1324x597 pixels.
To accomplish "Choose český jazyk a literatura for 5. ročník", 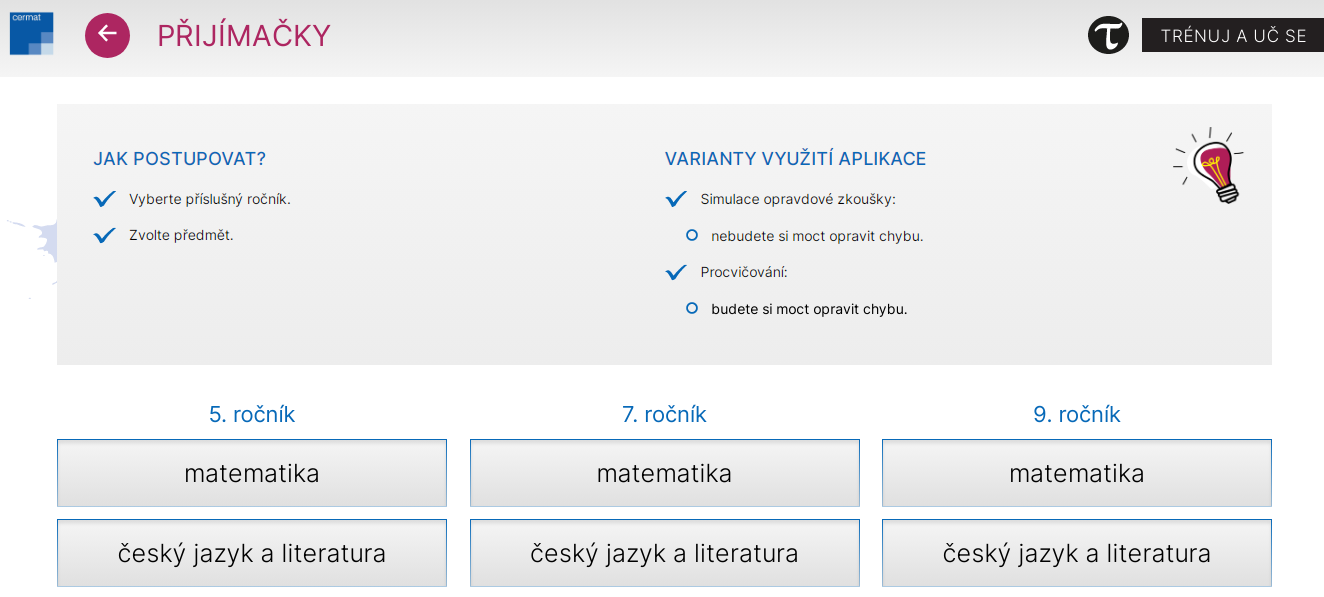I will pyautogui.click(x=252, y=553).
